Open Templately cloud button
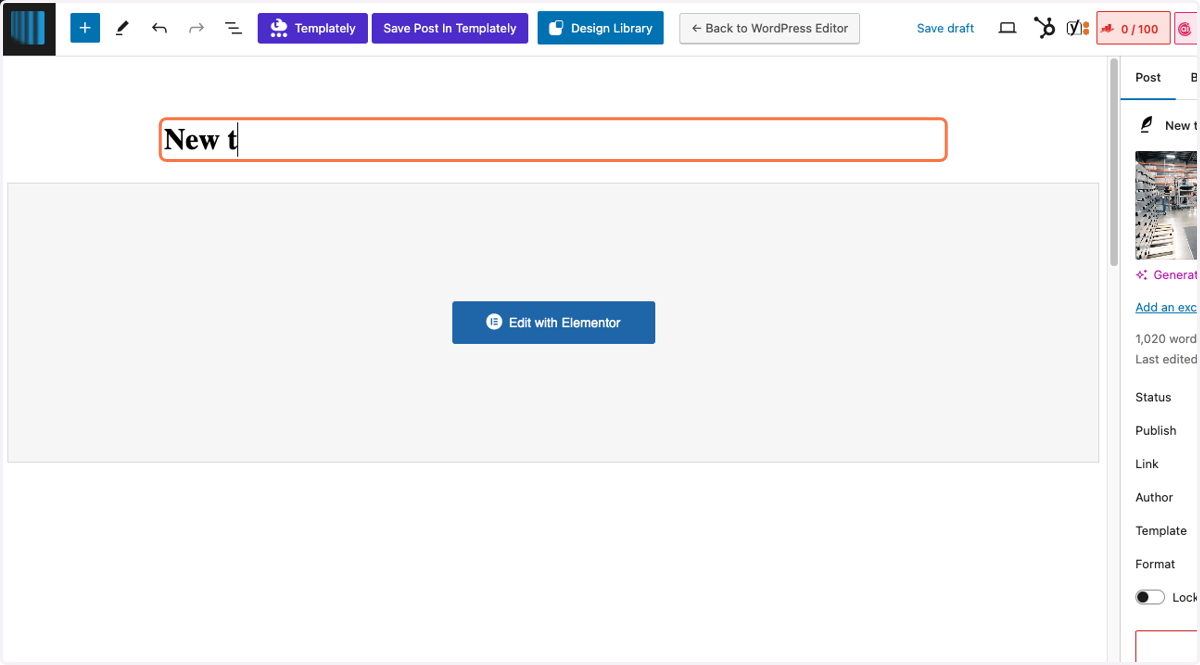This screenshot has height=665, width=1200. [313, 28]
